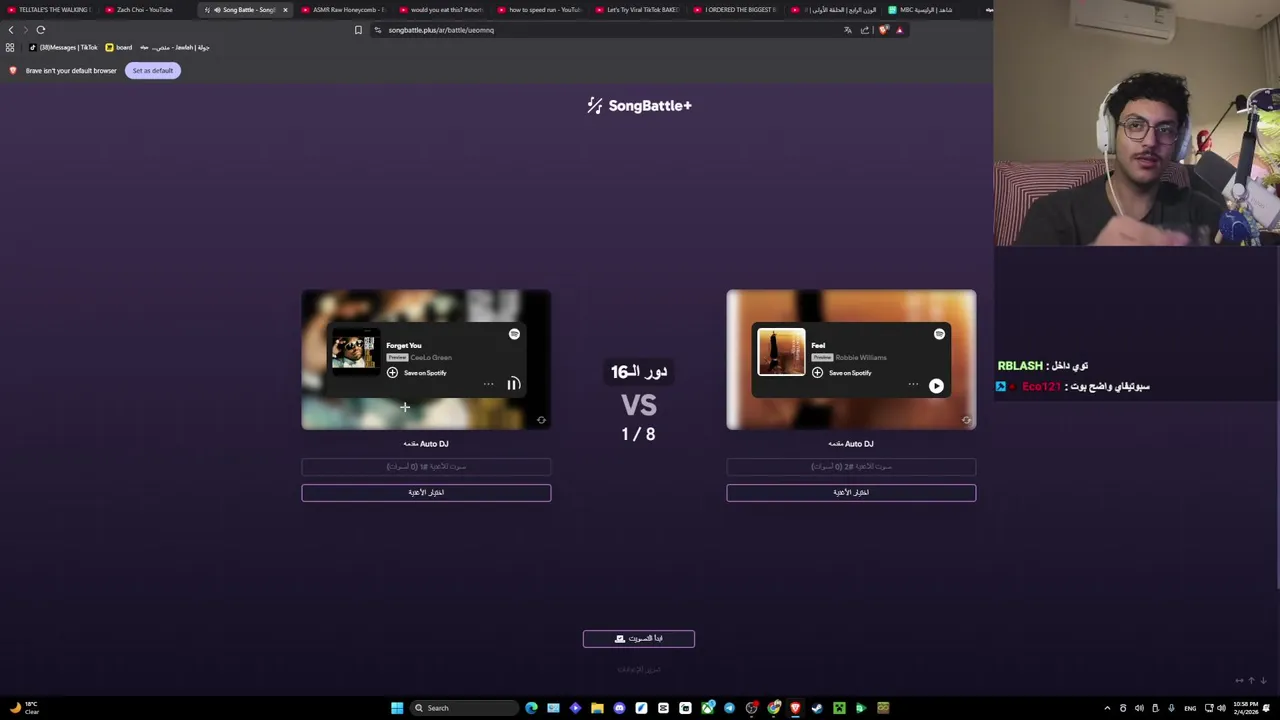This screenshot has height=720, width=1280.
Task: Switch to how to speed run tab
Action: coord(538,10)
